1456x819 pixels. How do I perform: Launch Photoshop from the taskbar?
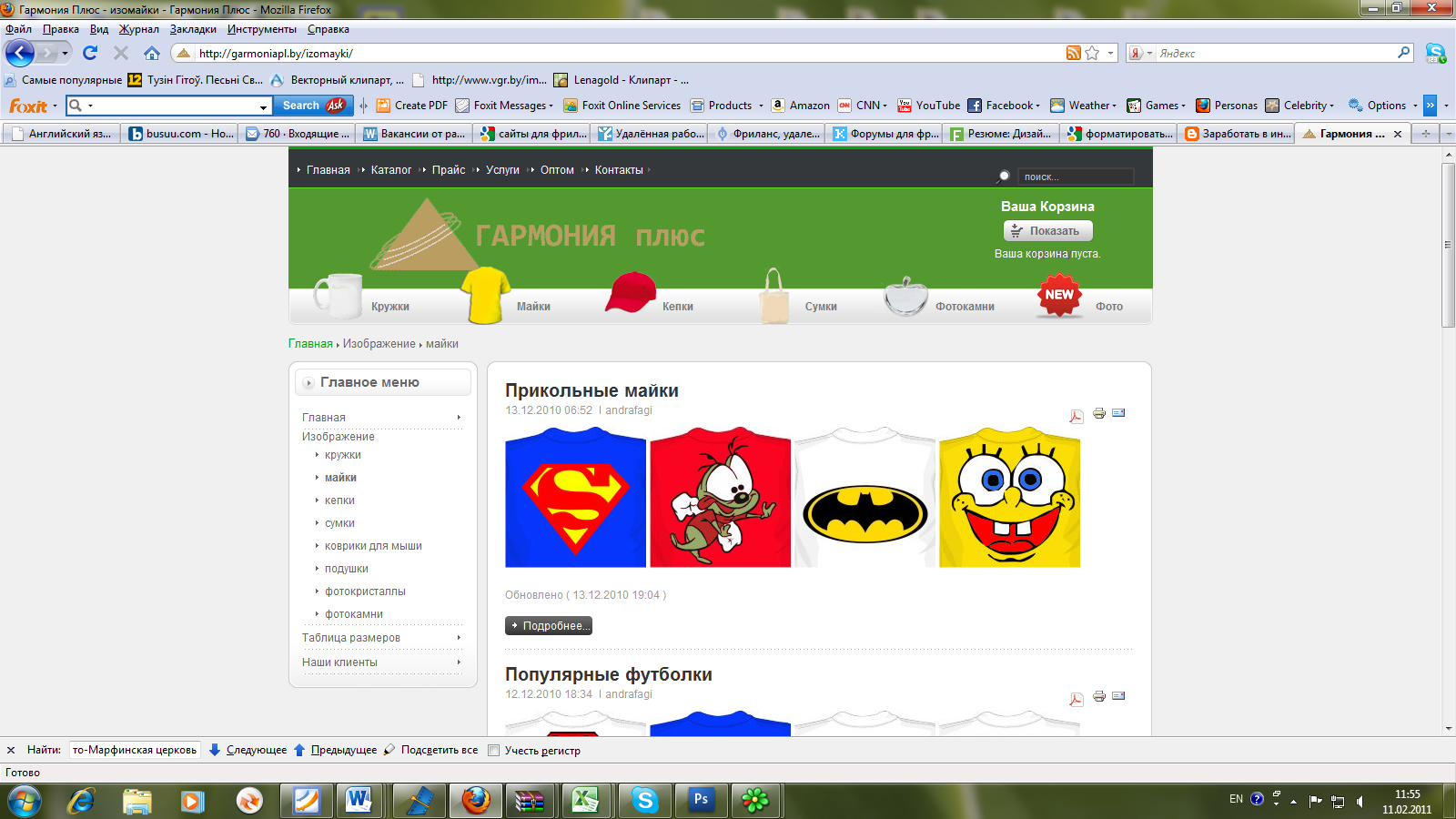tap(701, 800)
